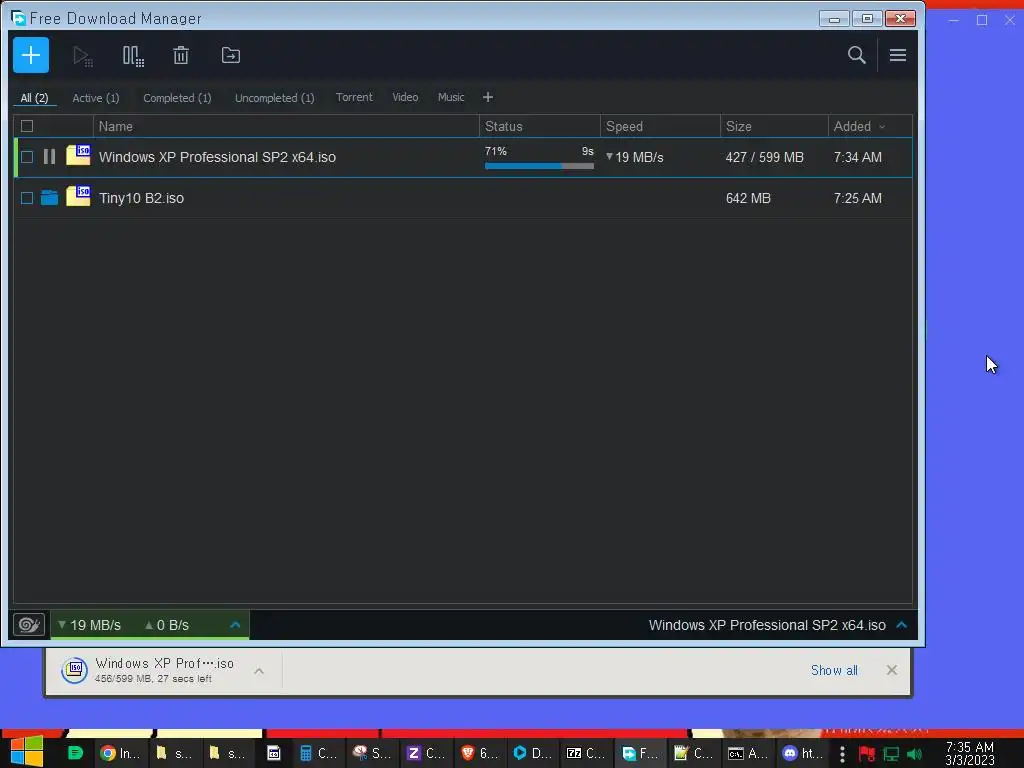1024x768 pixels.
Task: Check the Windows XP Professional row checkbox
Action: [x=27, y=157]
